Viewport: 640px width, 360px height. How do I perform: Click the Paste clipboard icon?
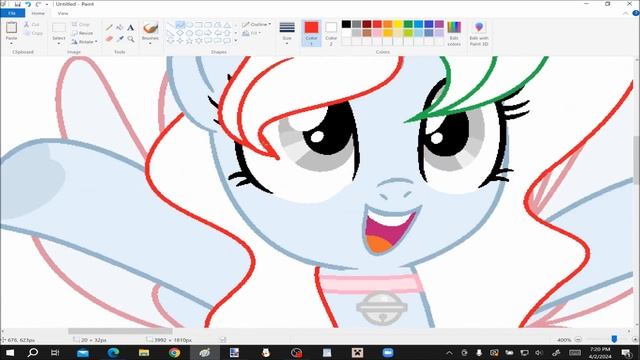[11, 27]
